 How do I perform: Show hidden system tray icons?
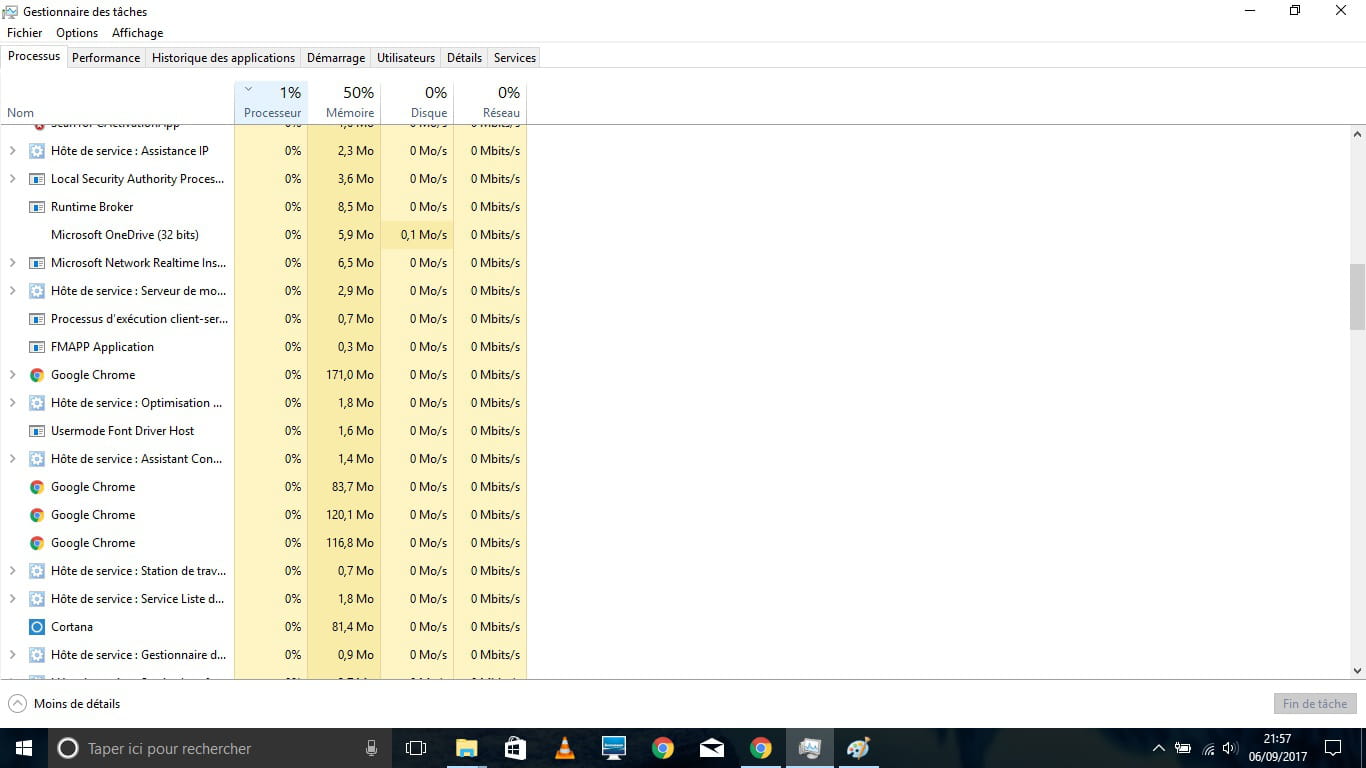coord(1158,748)
